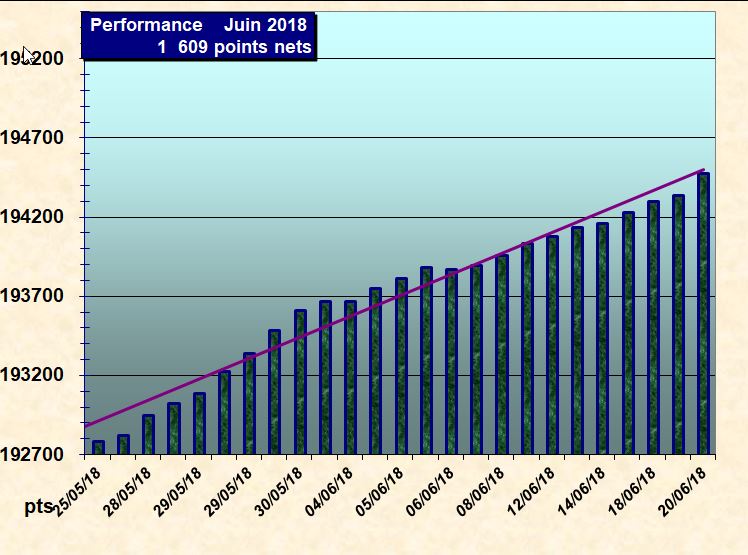Click the Performance Juin 2018 title box
748x555 pixels.
199,36
